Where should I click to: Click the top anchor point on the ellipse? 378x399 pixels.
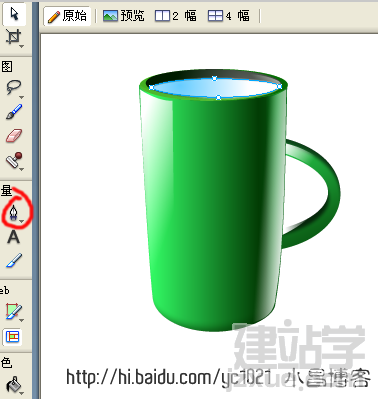click(x=215, y=78)
